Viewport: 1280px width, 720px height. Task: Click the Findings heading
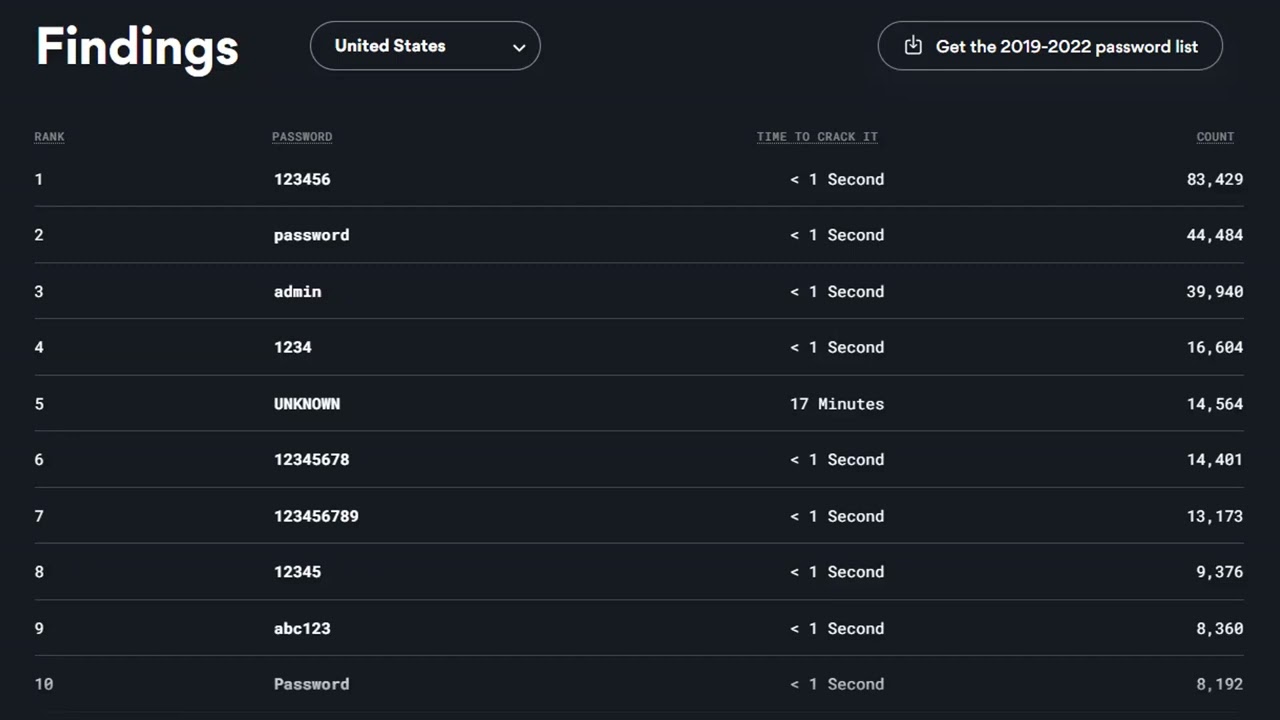click(x=137, y=47)
